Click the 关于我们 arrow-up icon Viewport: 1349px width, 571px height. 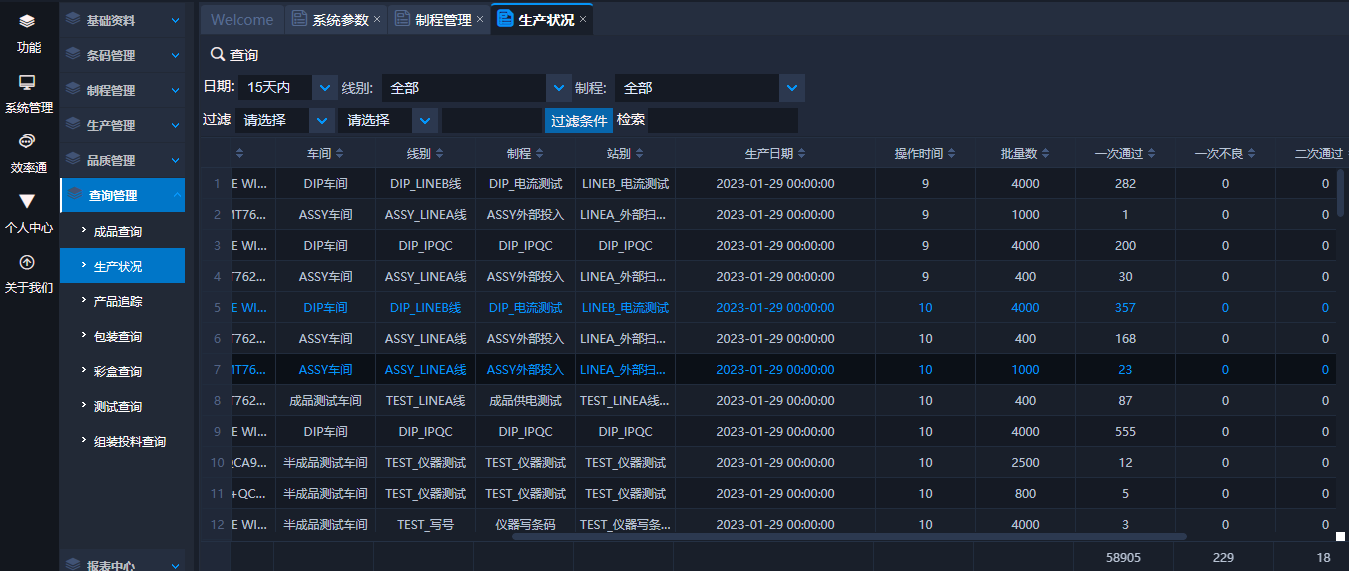(27, 262)
